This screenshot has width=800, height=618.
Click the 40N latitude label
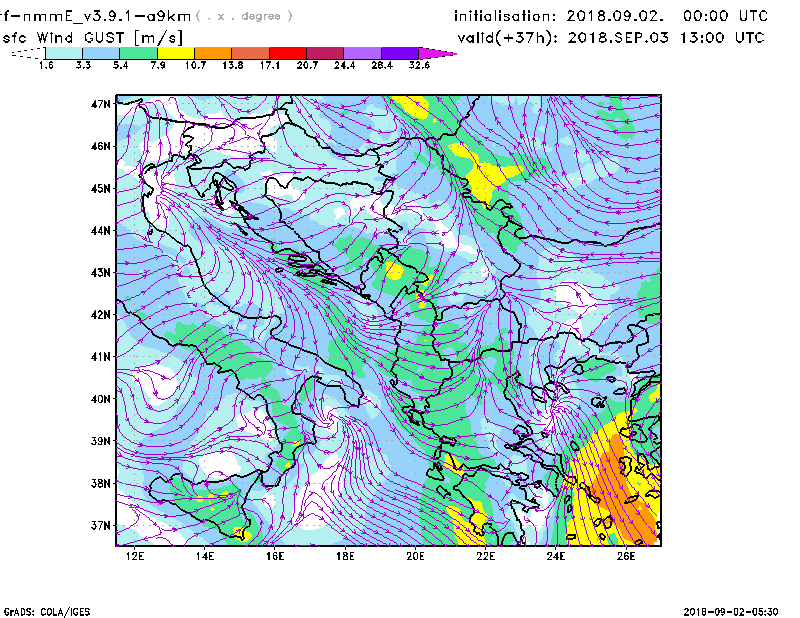pos(101,399)
